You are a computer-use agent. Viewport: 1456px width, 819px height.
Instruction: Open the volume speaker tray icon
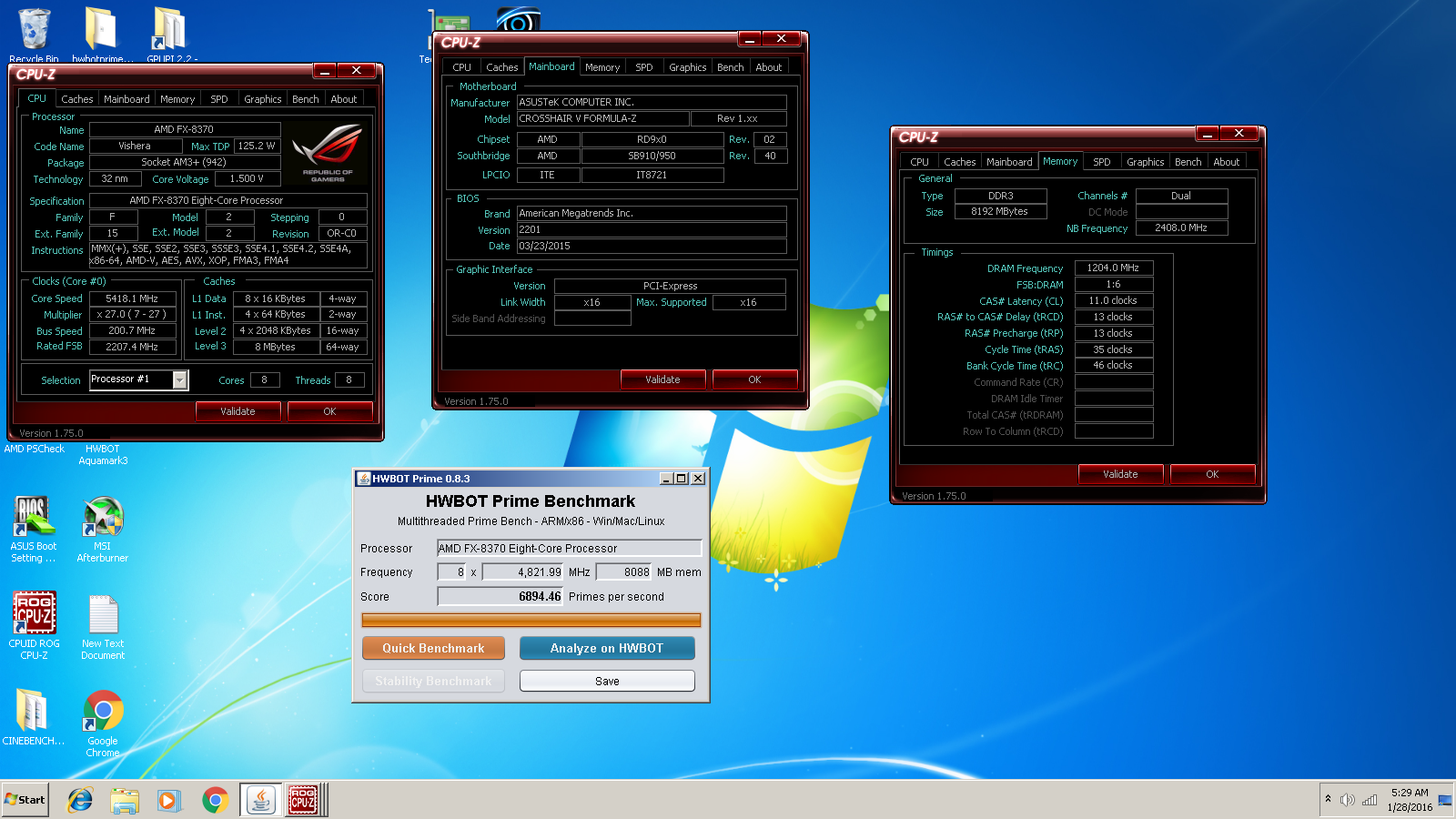tap(1348, 800)
